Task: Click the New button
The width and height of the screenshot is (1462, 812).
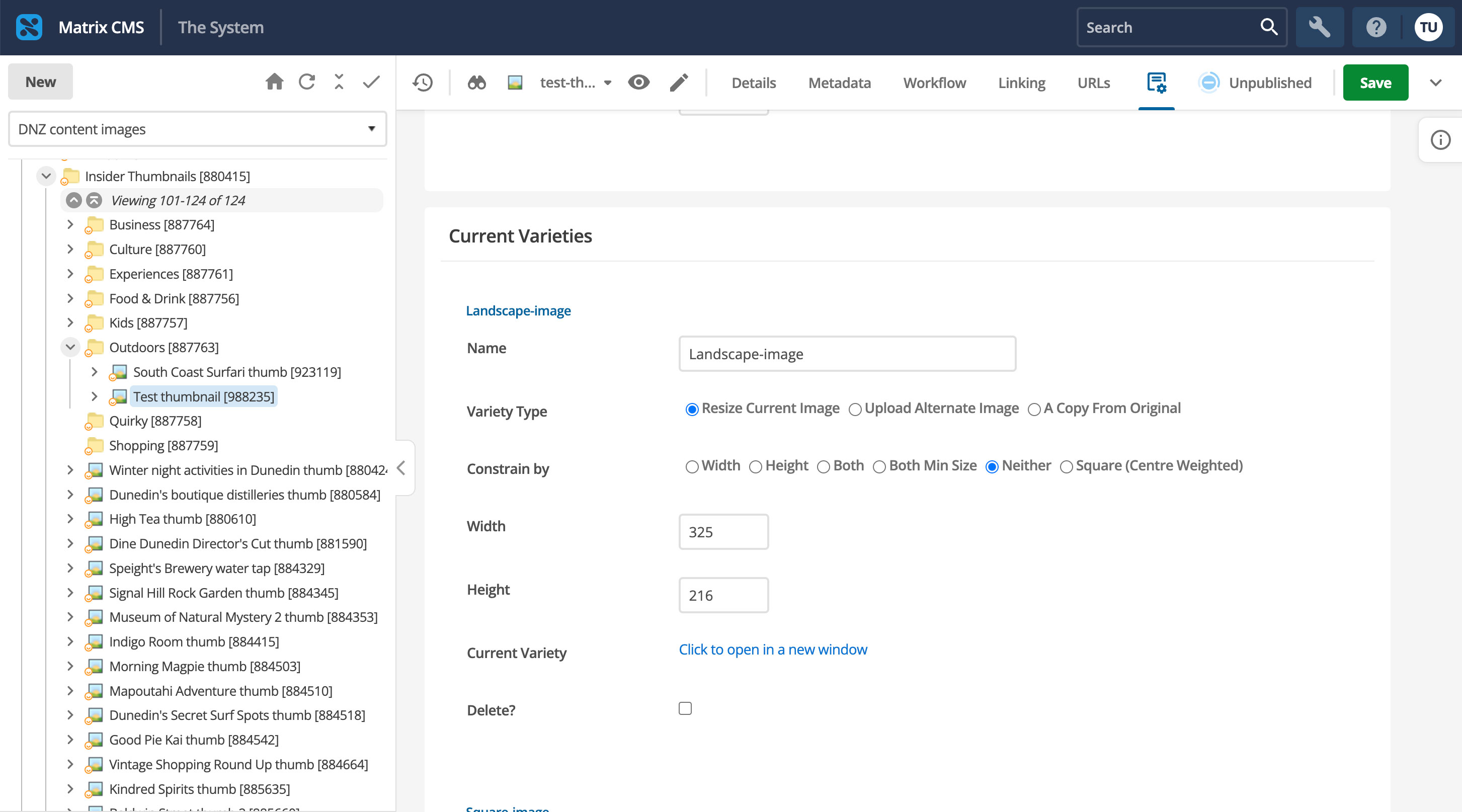Action: [40, 82]
